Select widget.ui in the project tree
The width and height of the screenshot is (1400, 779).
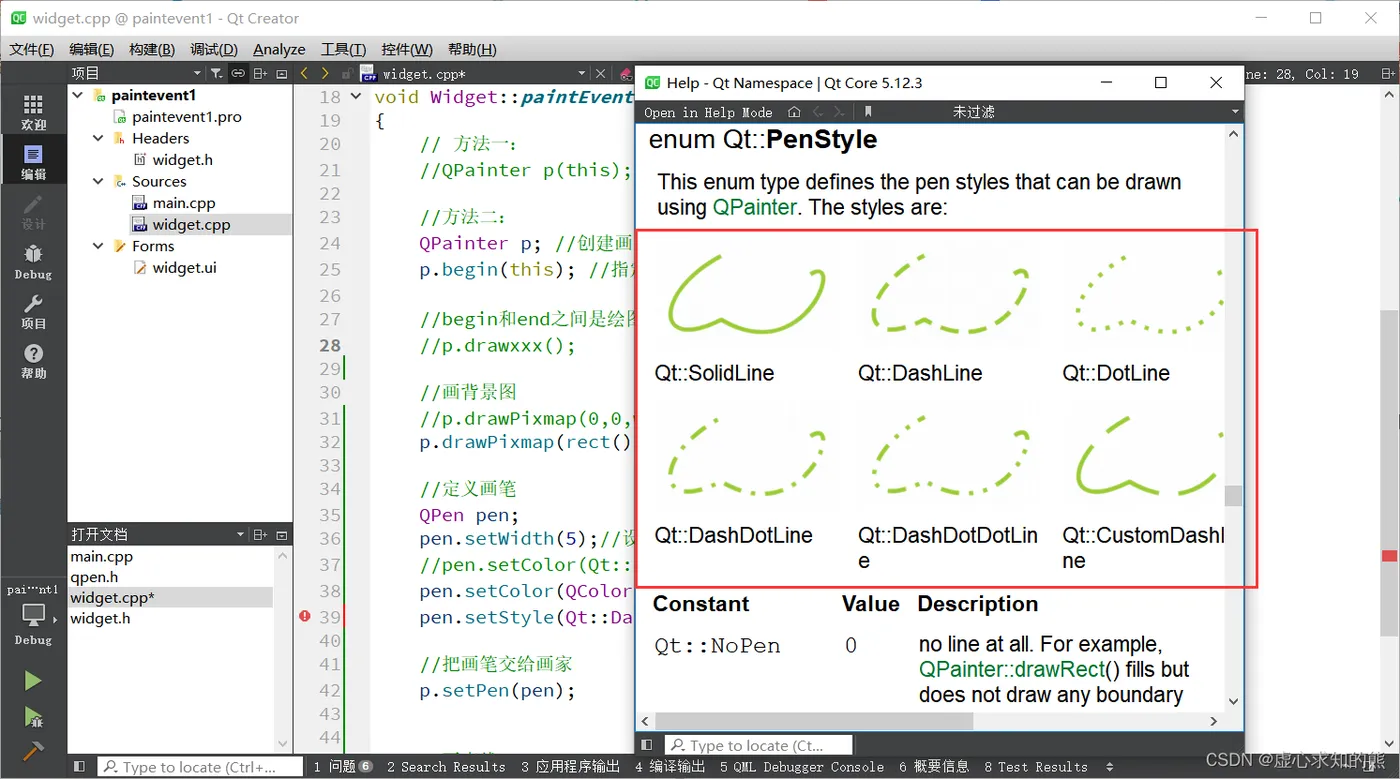[x=184, y=268]
